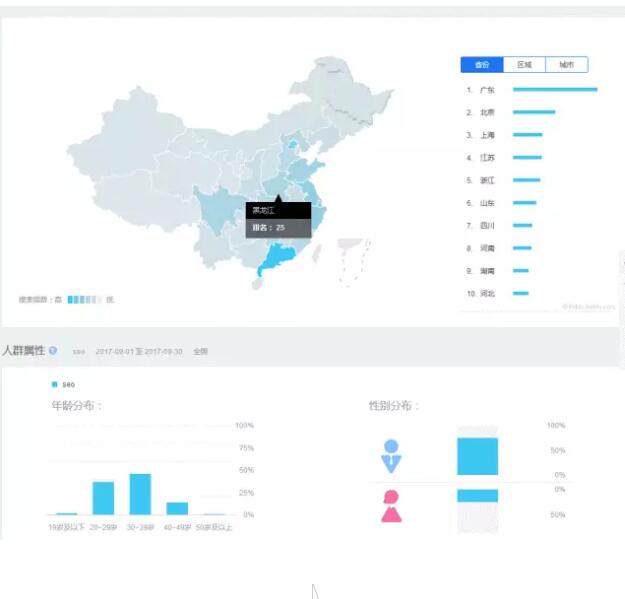The height and width of the screenshot is (599, 625).
Task: Click 浙江 in the province ranking
Action: point(487,181)
